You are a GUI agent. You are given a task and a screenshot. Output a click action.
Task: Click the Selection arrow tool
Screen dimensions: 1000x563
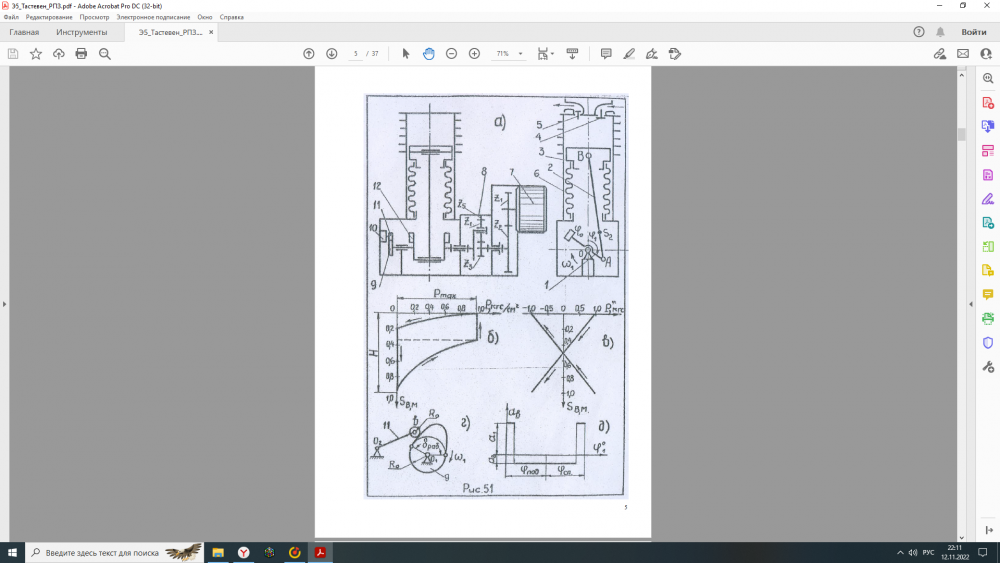(405, 53)
